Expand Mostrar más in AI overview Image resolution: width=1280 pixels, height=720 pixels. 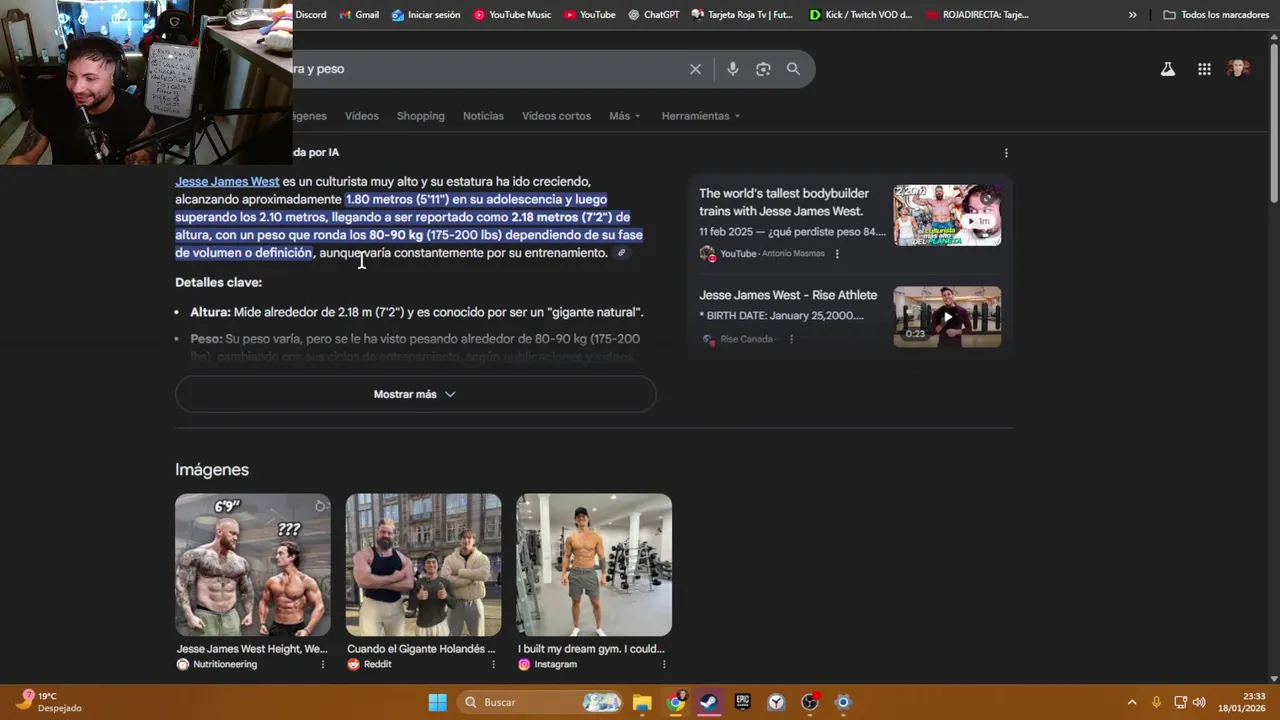415,394
